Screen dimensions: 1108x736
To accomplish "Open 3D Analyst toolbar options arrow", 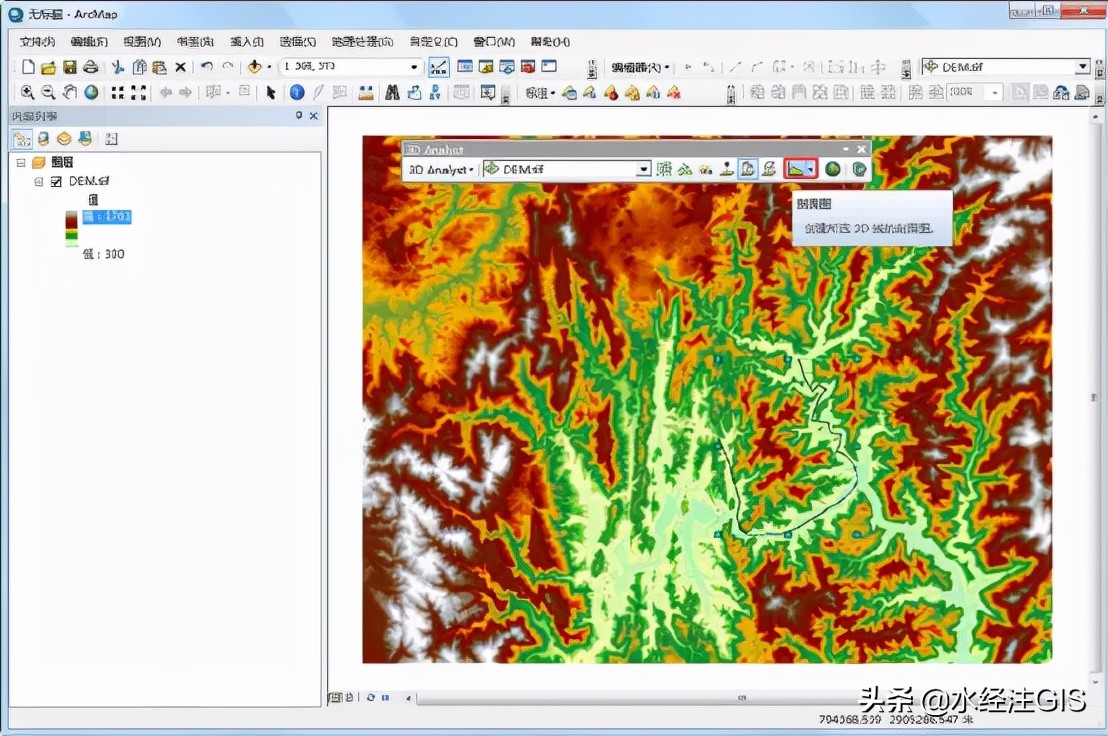I will click(846, 149).
